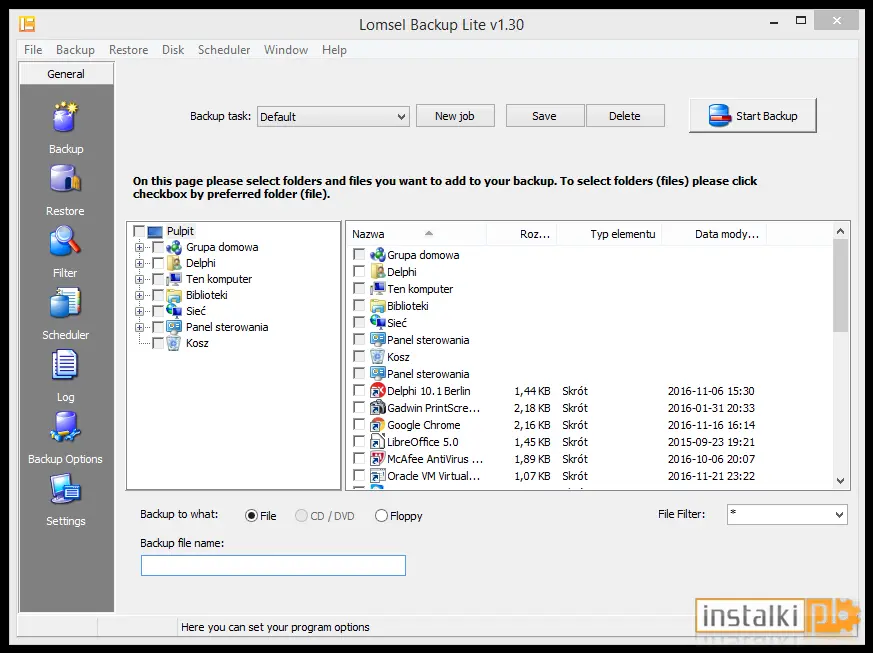The image size is (873, 653).
Task: Check the Pulpit root checkbox in the tree
Action: pos(139,231)
